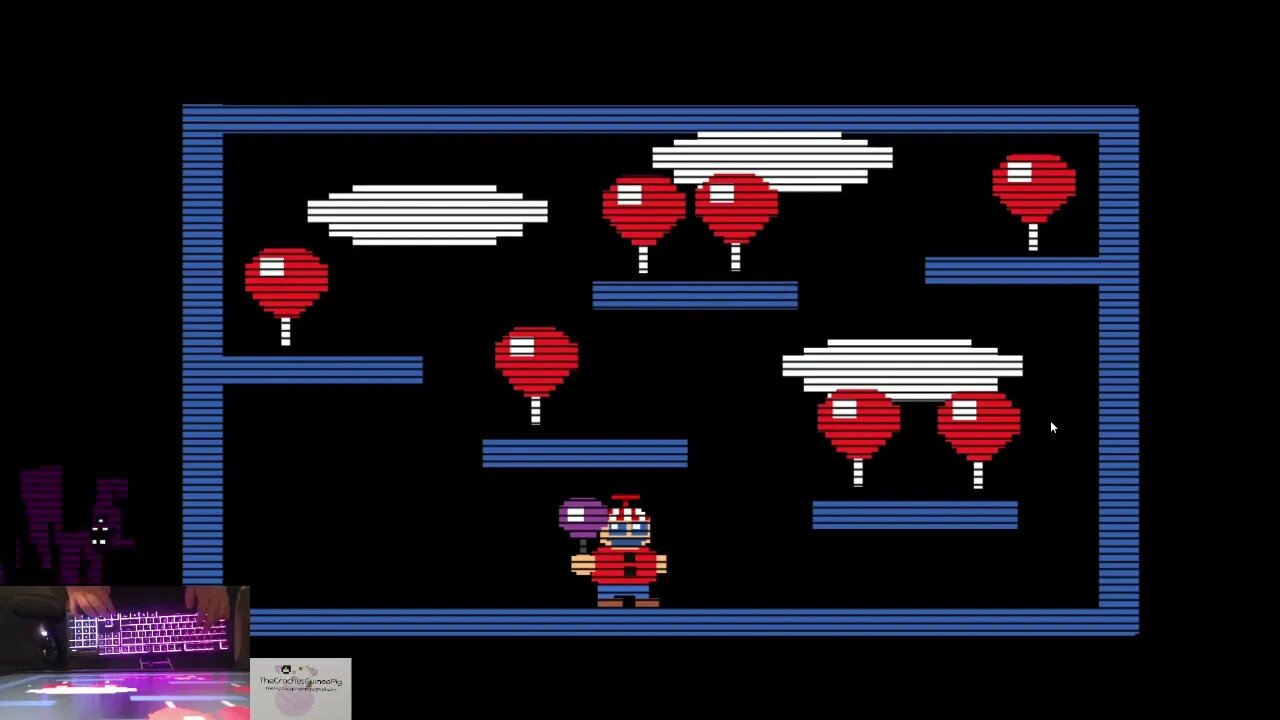The width and height of the screenshot is (1280, 720).
Task: Click the blue platform under the lower-right balloons
Action: (915, 515)
